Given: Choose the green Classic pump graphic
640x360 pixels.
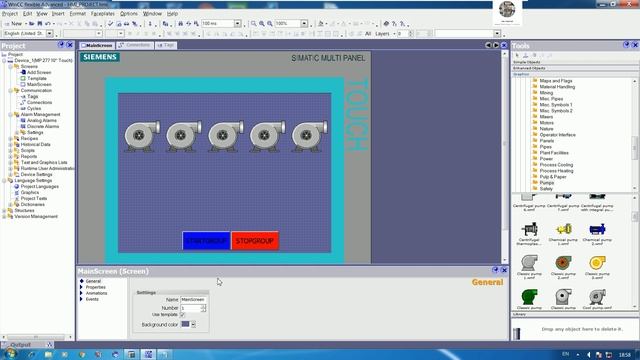Looking at the screenshot, I should (529, 297).
